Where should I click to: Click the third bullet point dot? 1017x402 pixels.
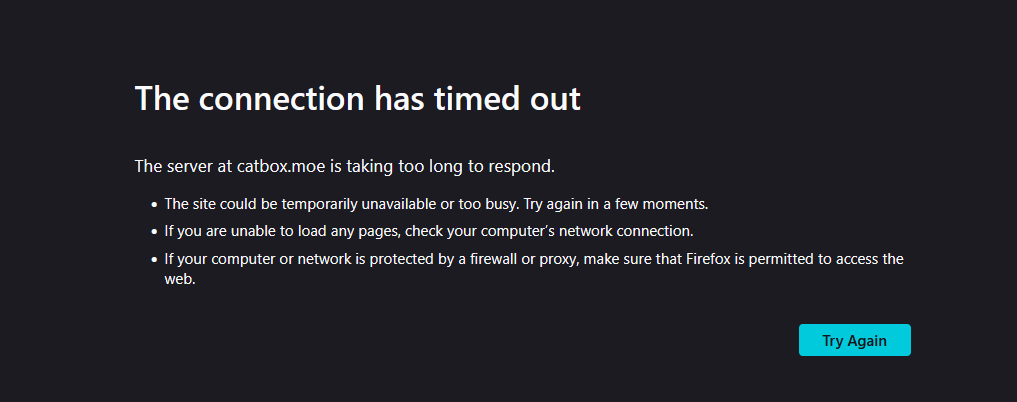(154, 260)
